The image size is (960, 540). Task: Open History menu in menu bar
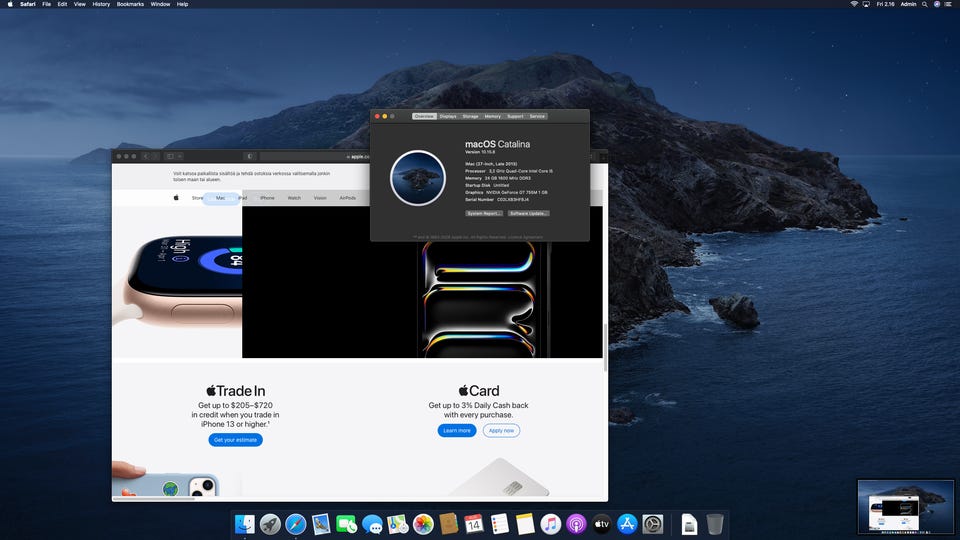pos(101,4)
